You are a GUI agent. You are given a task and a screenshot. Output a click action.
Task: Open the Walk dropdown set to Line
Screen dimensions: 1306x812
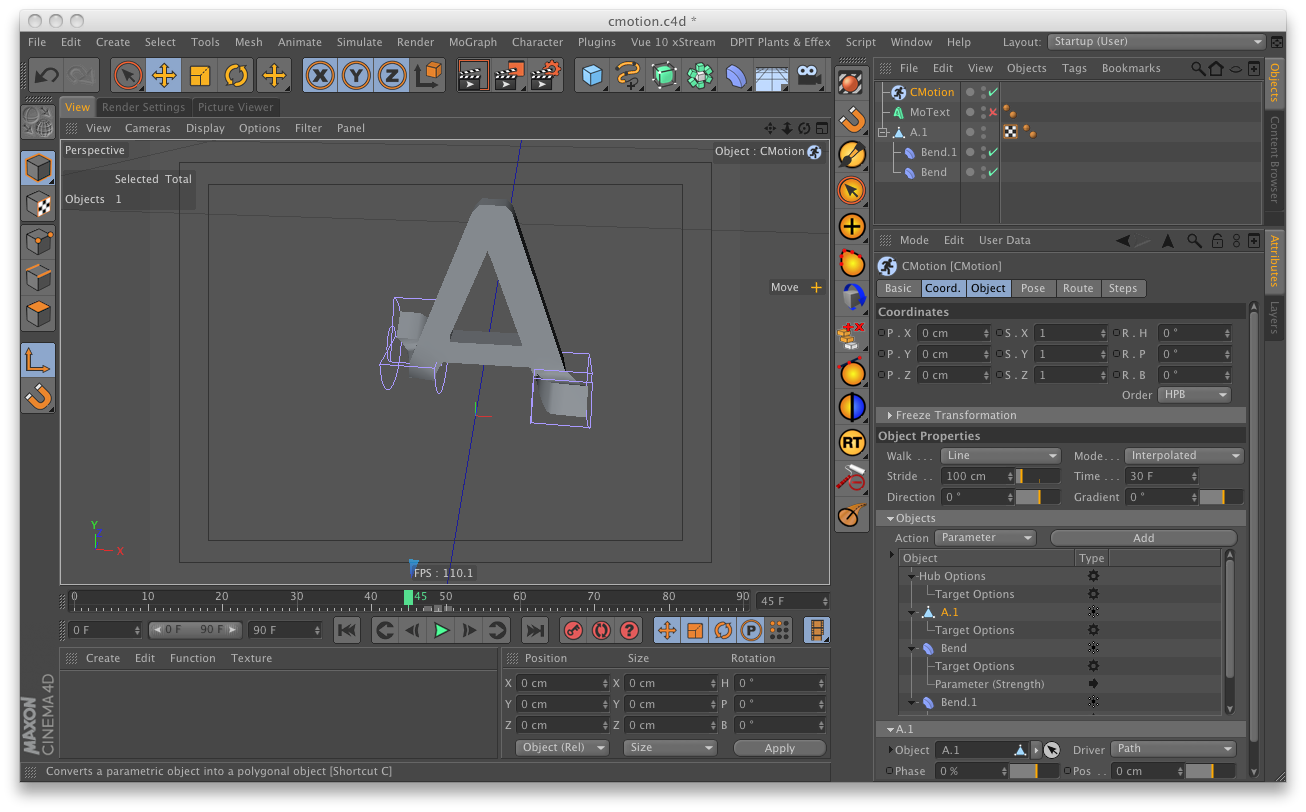tap(1000, 456)
